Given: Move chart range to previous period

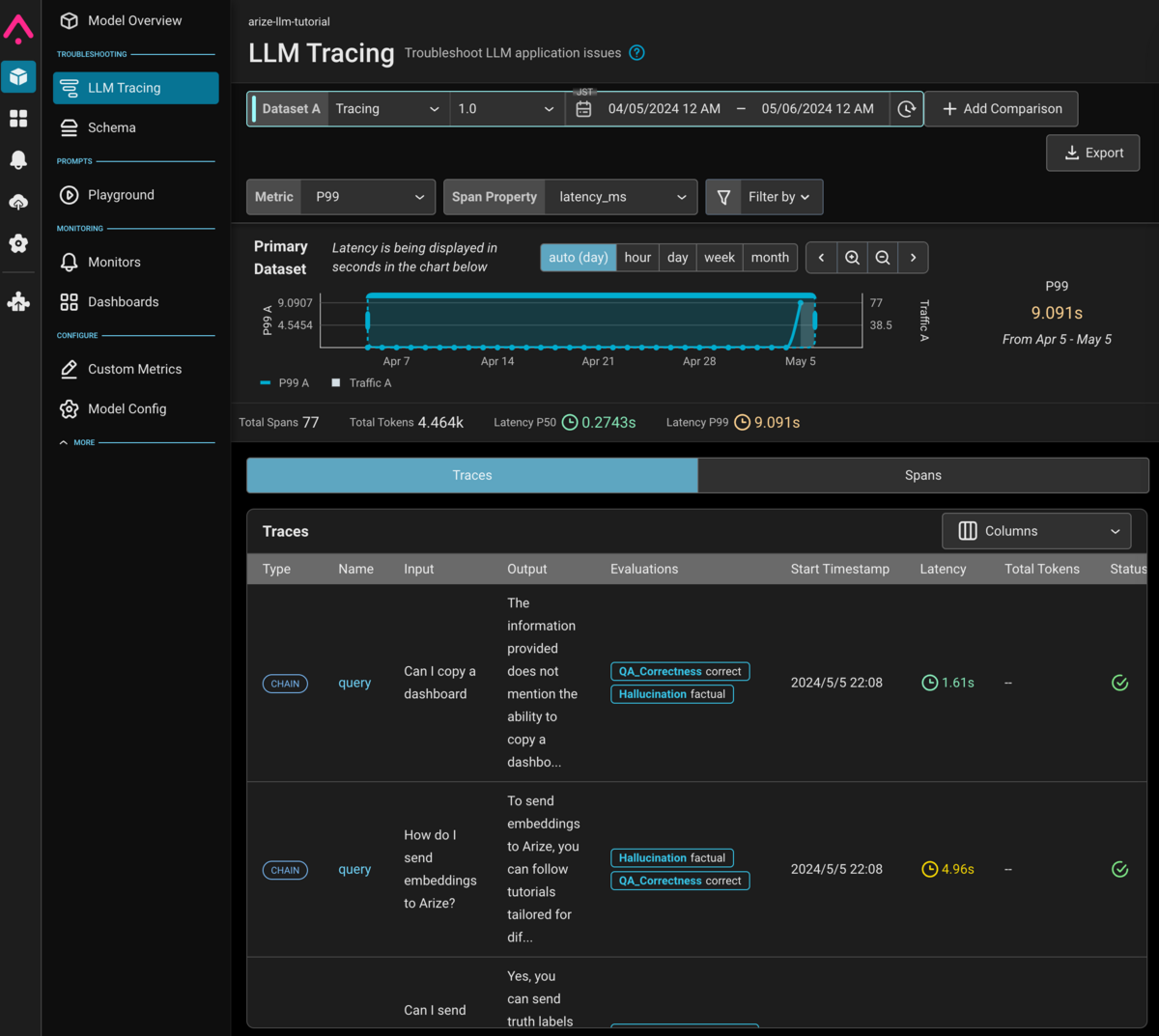Looking at the screenshot, I should coord(821,258).
